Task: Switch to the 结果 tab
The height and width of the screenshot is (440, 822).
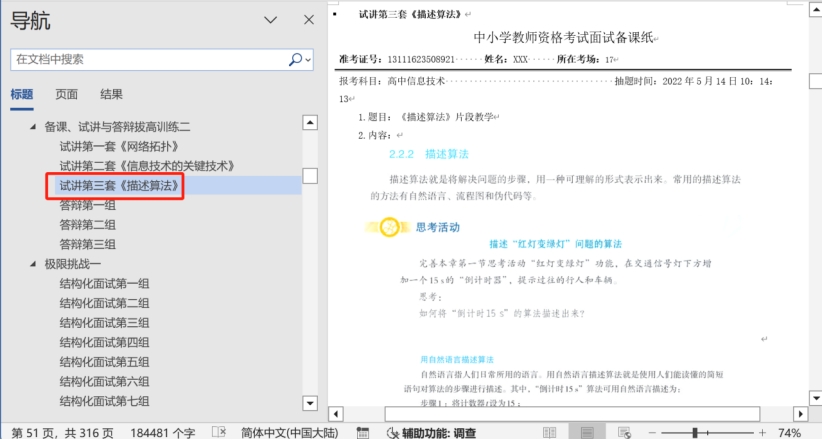Action: (111, 95)
